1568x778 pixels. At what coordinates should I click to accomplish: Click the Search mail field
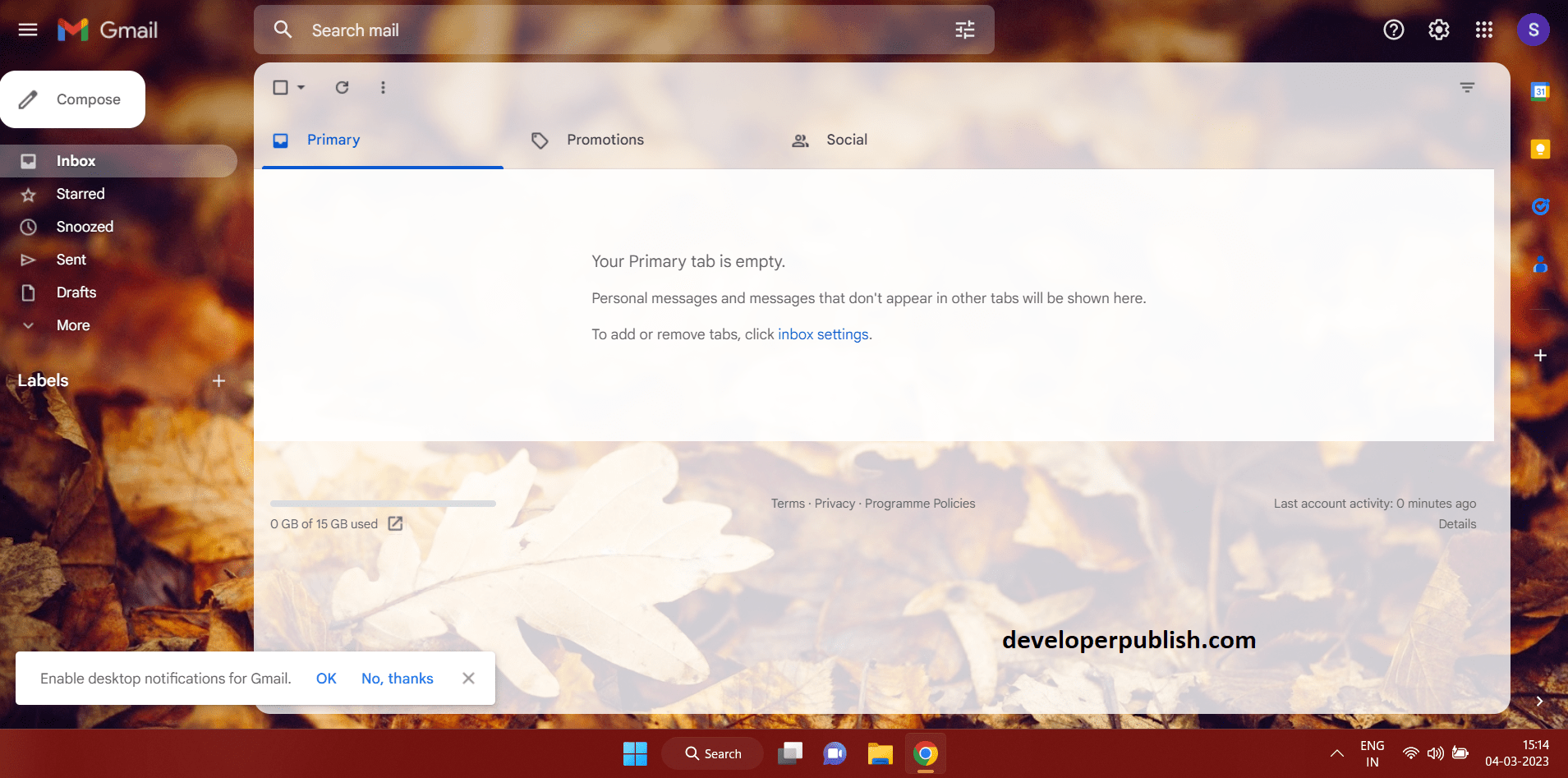point(575,30)
